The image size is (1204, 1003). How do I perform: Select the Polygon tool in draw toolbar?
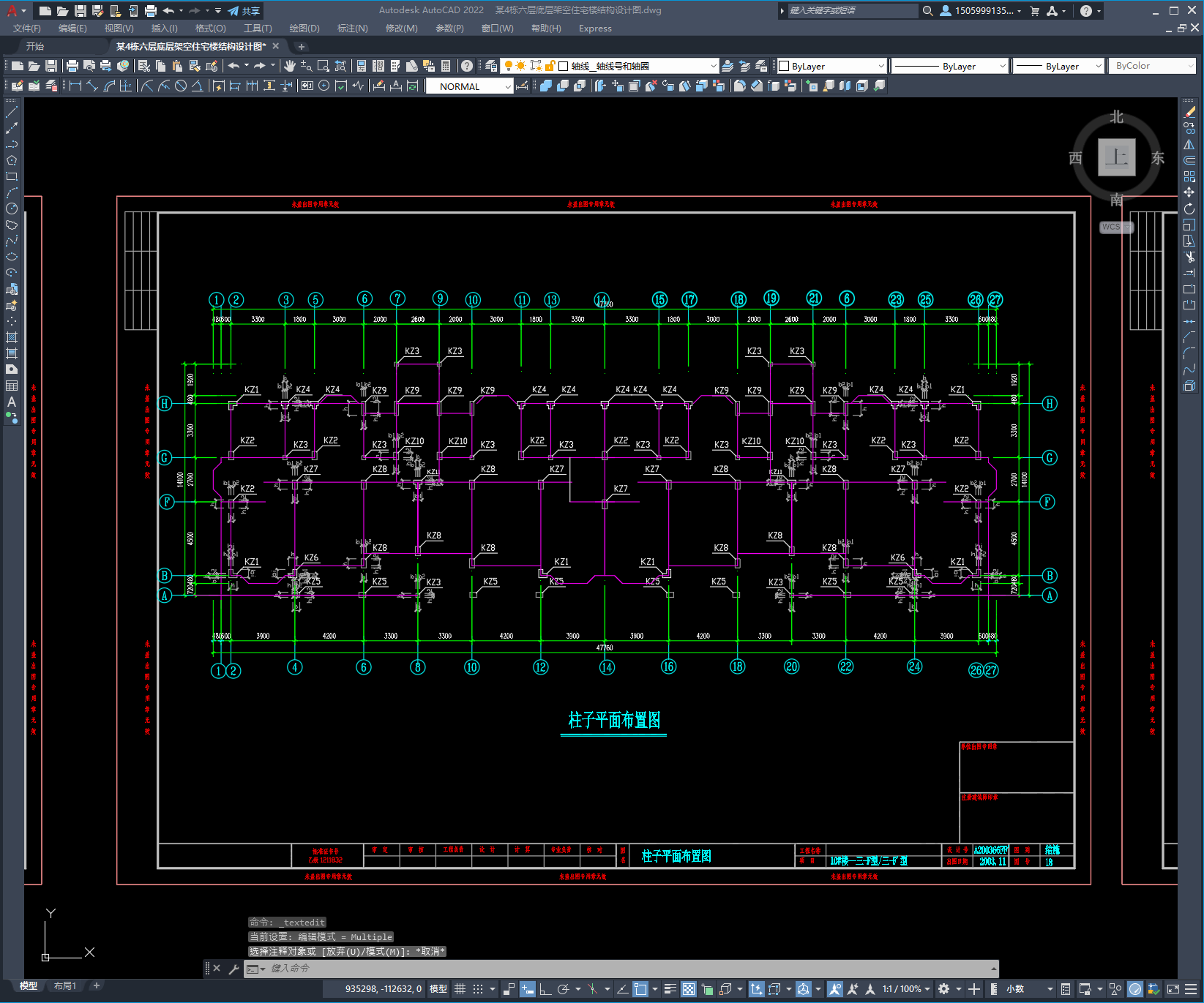click(12, 160)
